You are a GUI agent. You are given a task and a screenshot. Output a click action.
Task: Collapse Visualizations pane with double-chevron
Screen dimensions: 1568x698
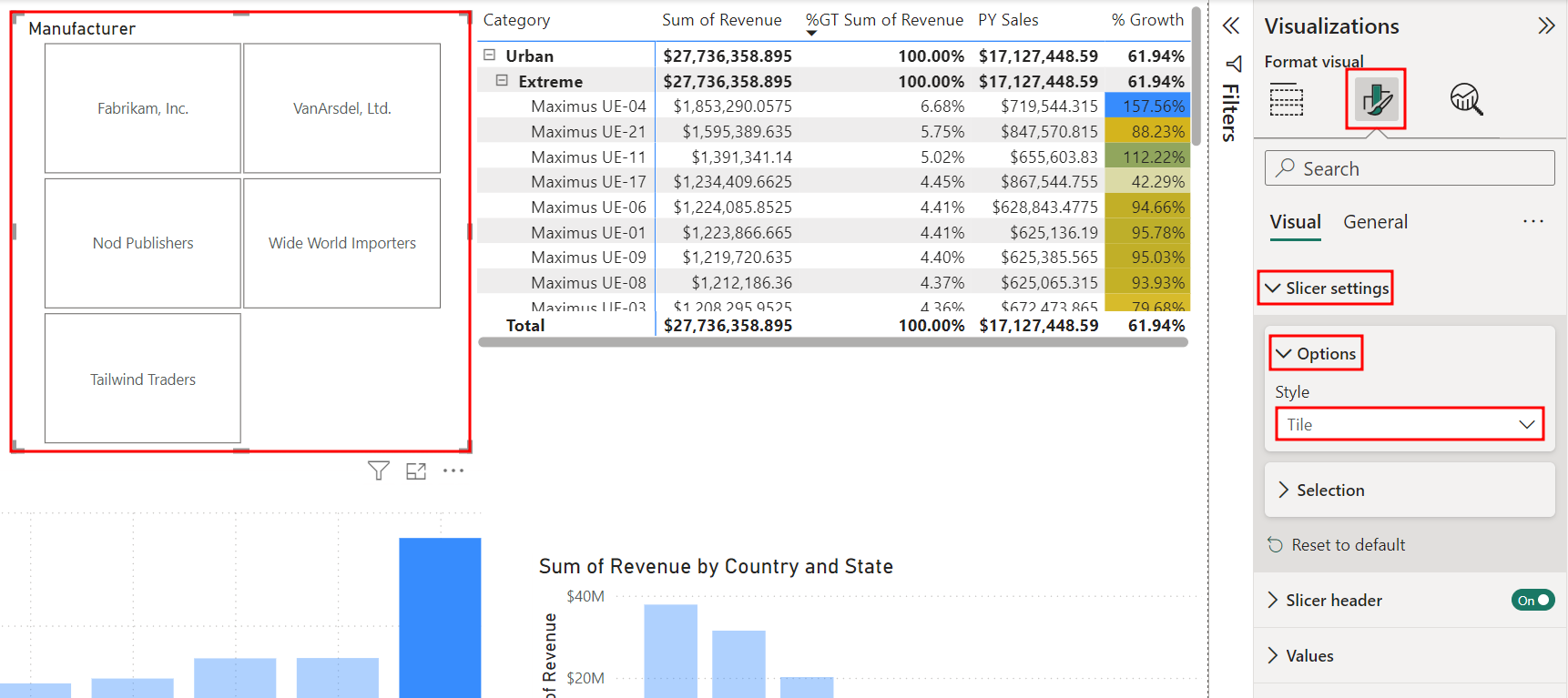click(1545, 25)
